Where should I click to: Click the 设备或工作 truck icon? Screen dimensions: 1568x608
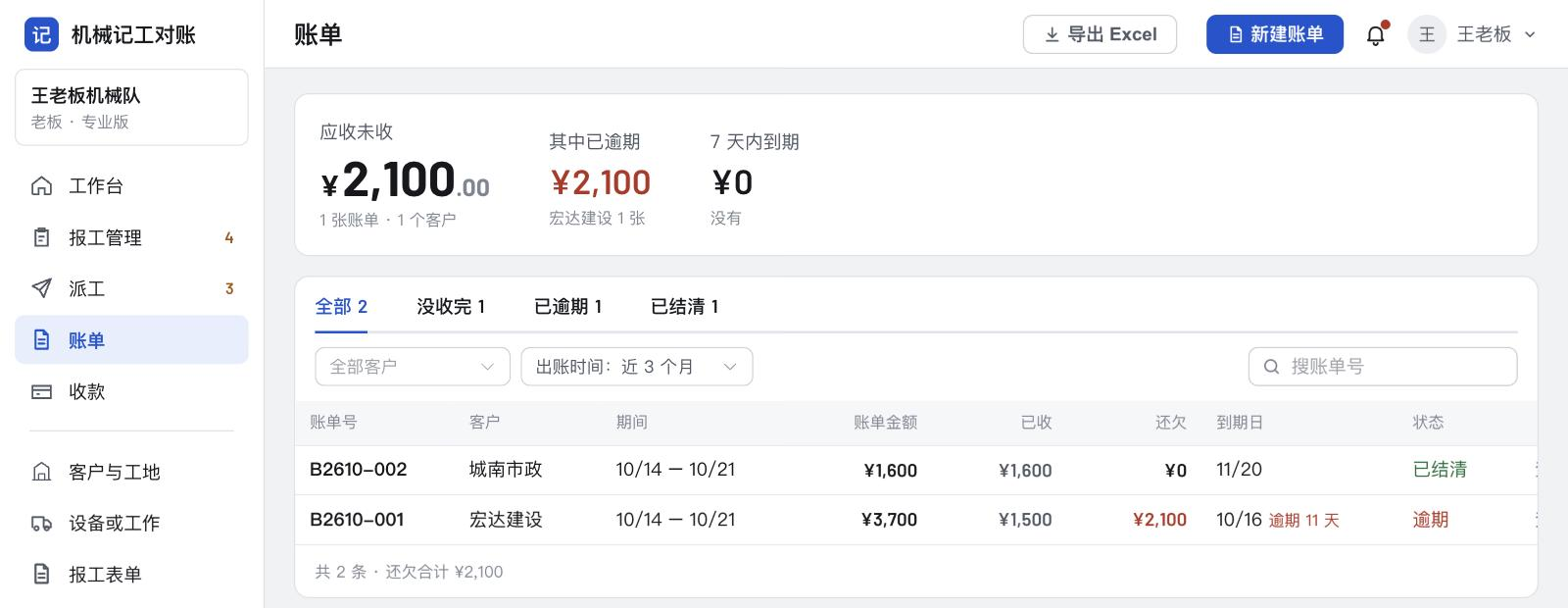click(x=41, y=523)
